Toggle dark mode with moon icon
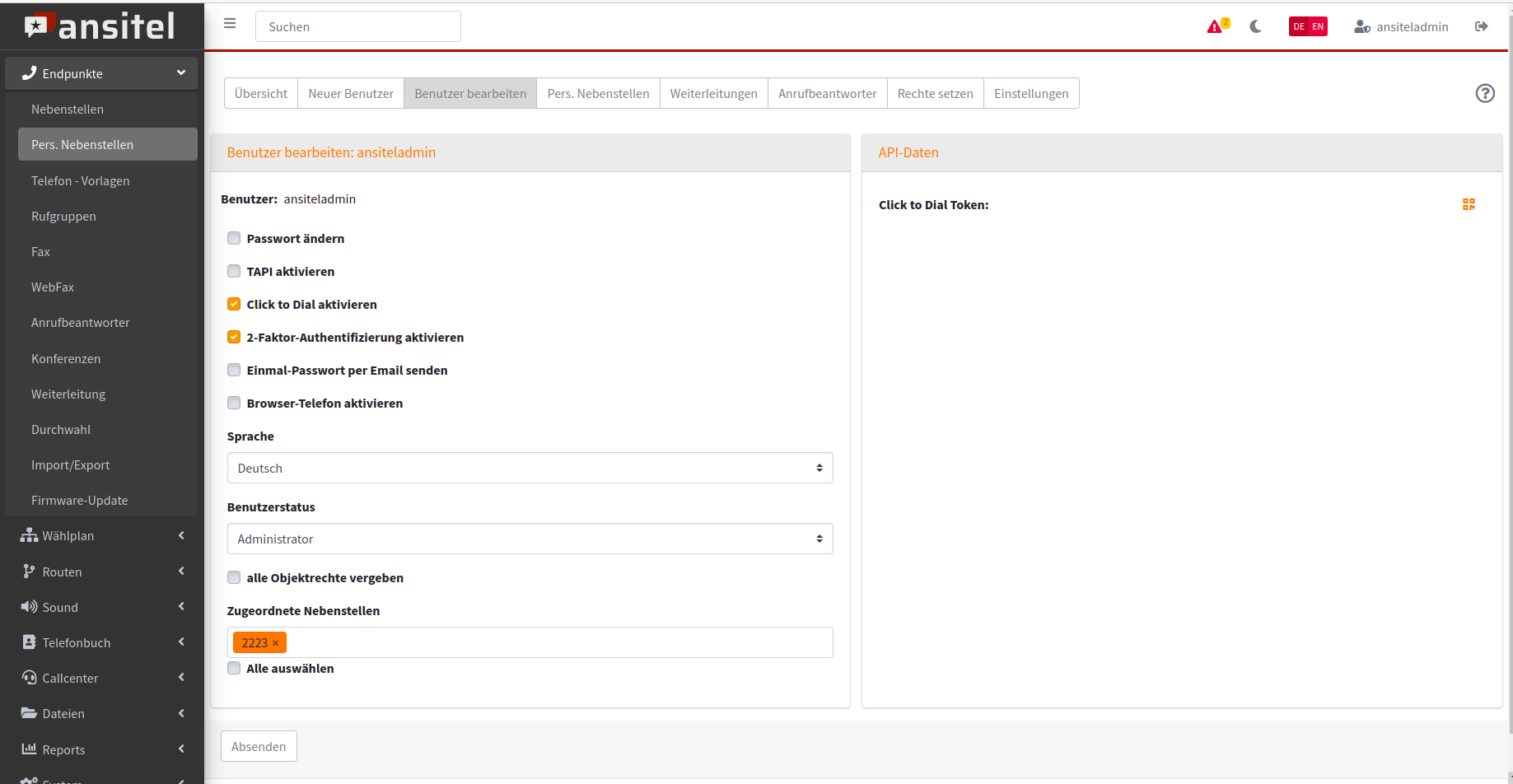This screenshot has height=784, width=1513. [x=1255, y=26]
